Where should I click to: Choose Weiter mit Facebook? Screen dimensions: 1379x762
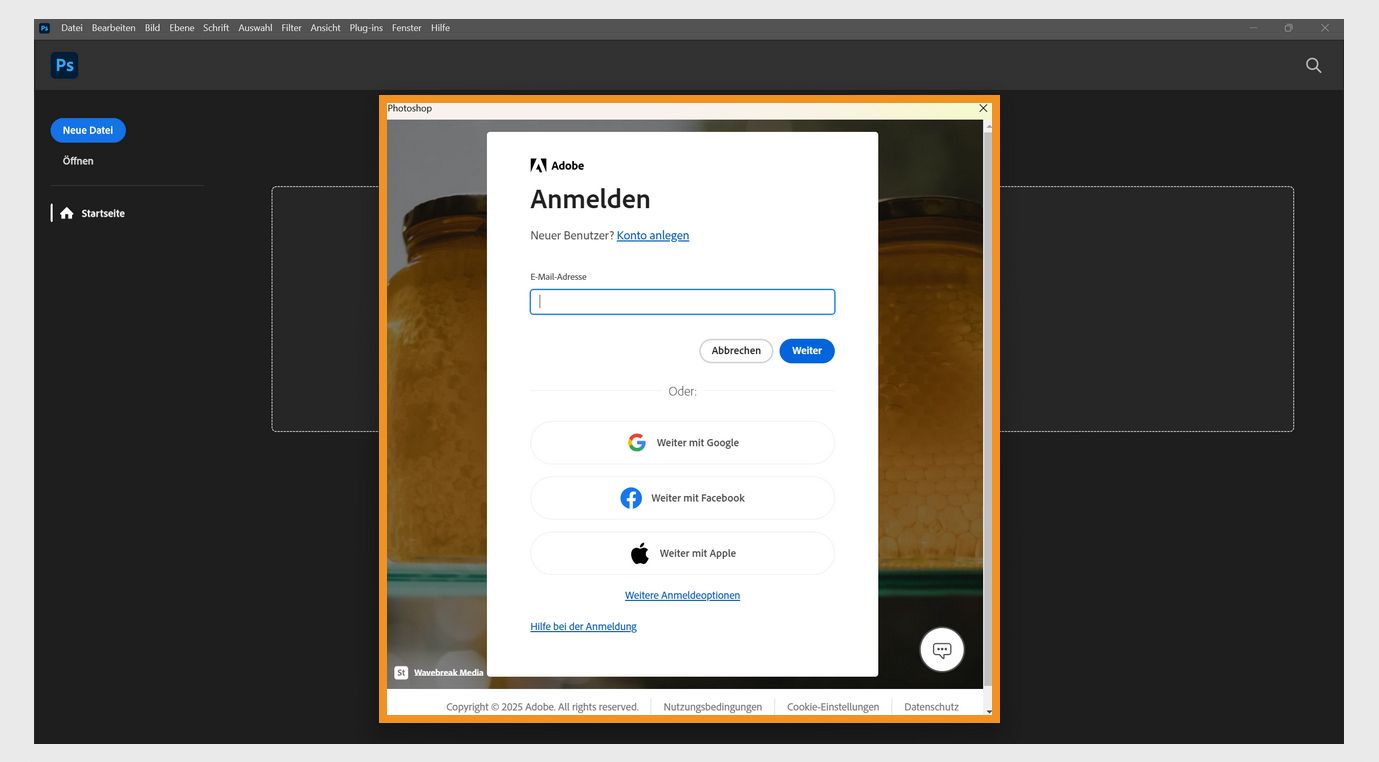click(682, 498)
